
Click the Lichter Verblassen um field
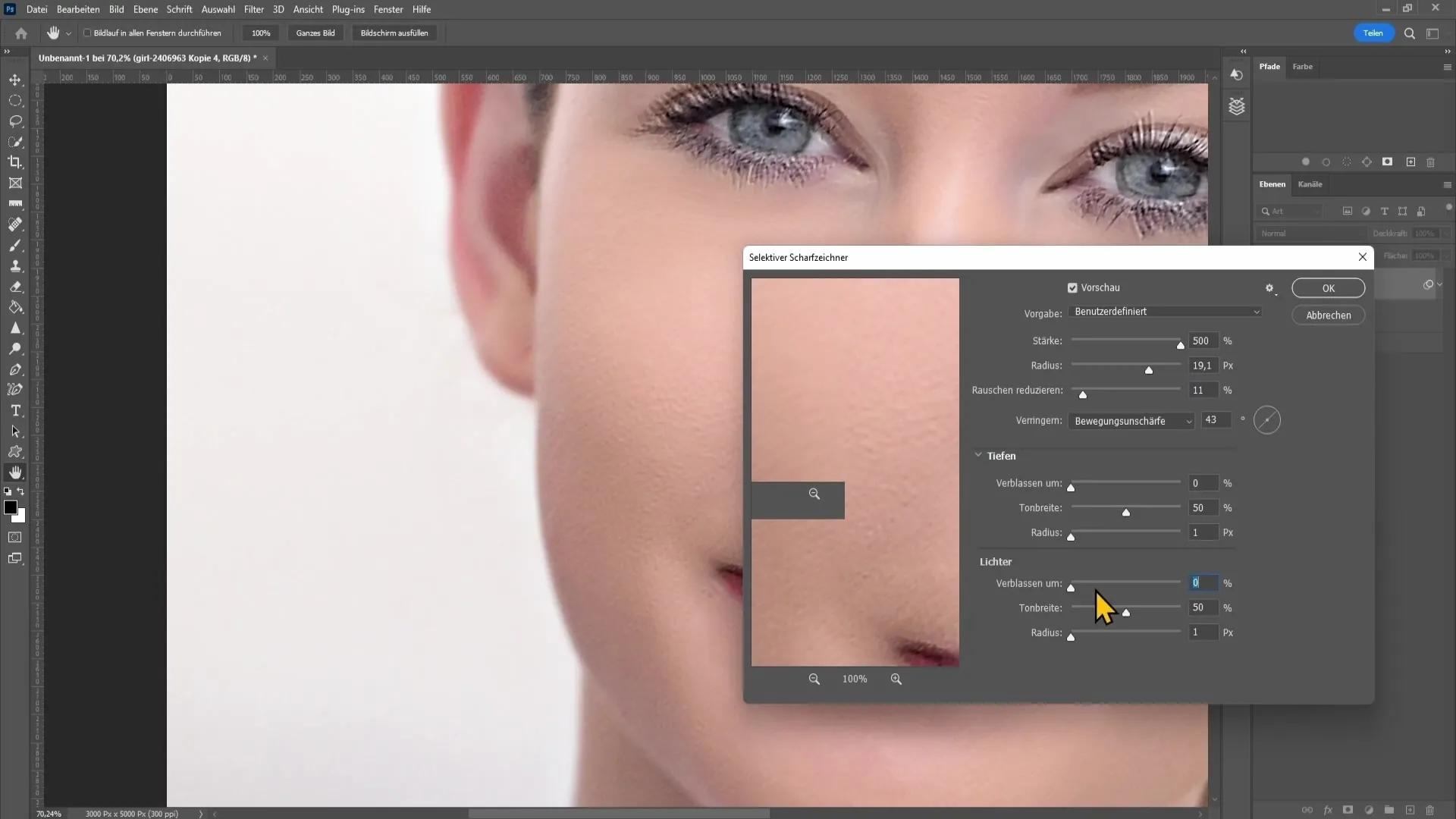(1203, 583)
